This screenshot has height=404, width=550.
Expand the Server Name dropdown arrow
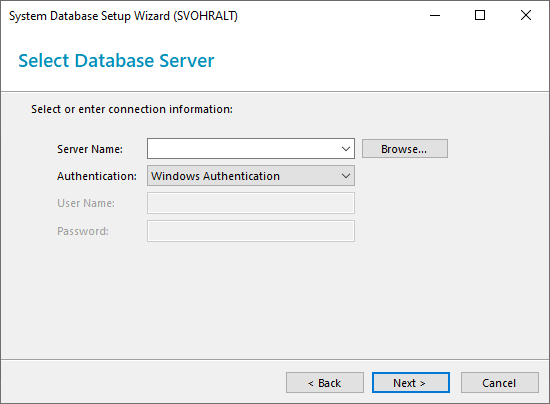(x=346, y=149)
